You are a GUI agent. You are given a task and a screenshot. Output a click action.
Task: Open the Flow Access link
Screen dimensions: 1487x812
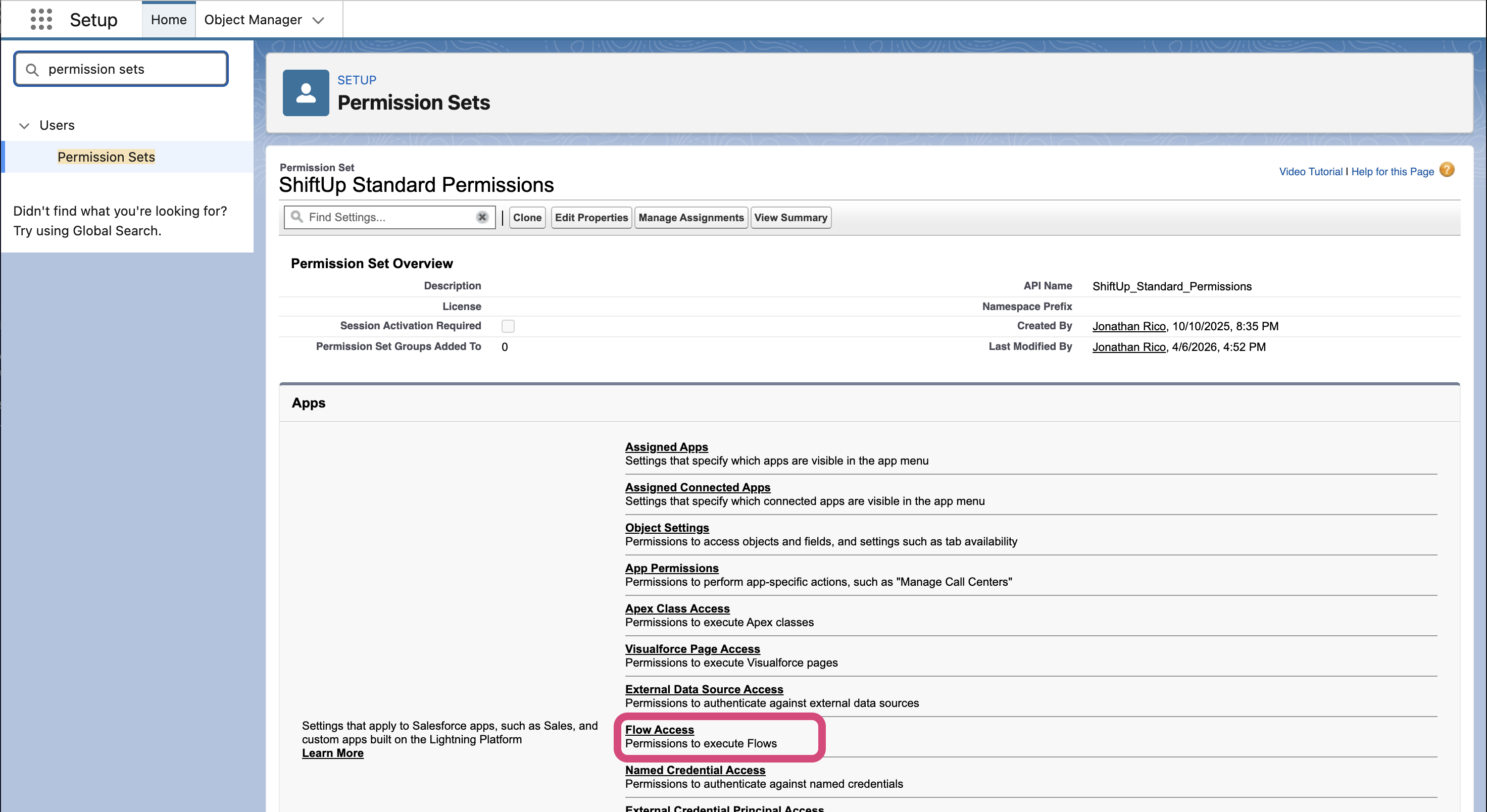[x=659, y=730]
